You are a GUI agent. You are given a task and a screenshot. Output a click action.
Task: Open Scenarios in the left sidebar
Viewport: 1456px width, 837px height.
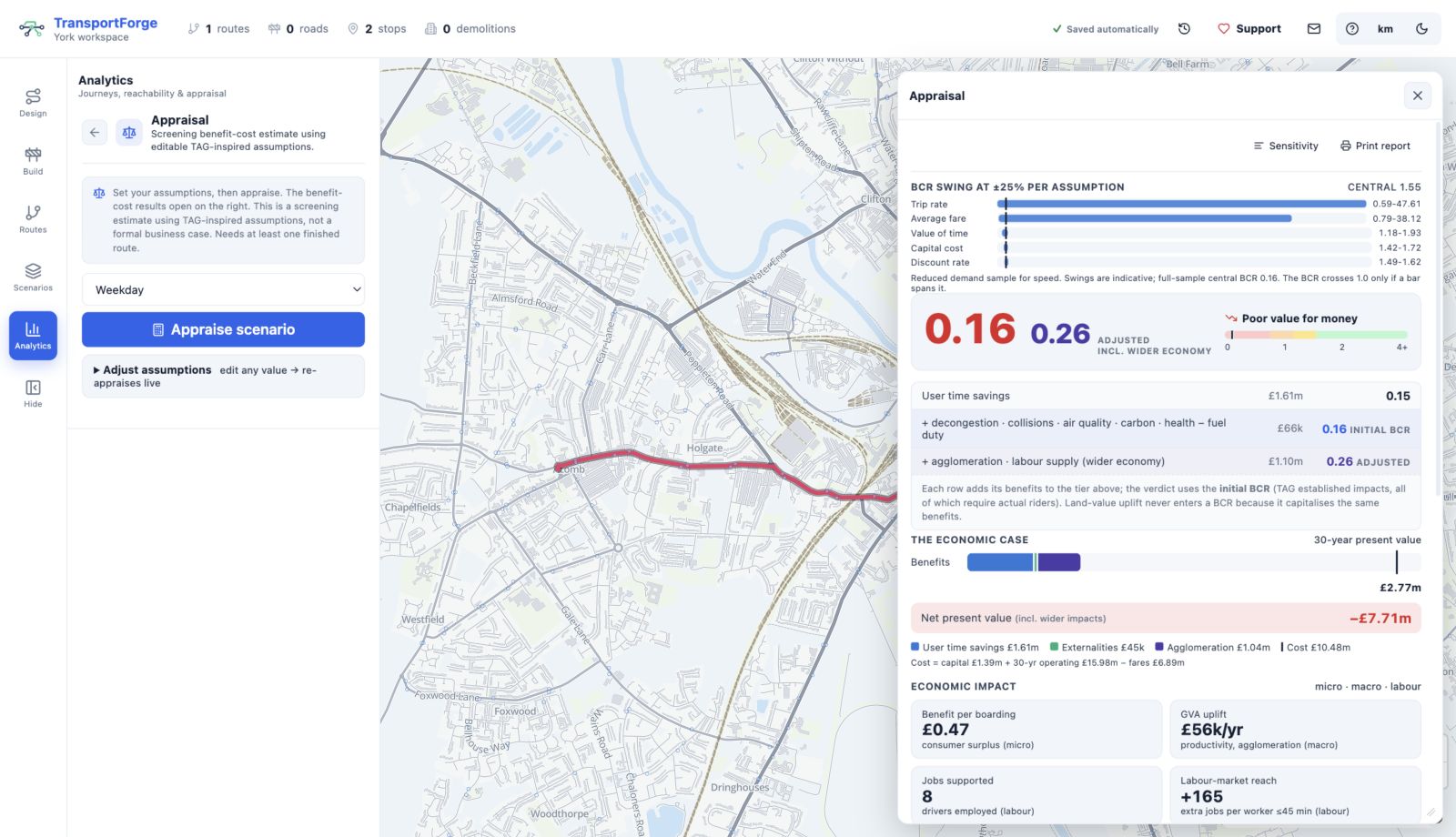[33, 277]
